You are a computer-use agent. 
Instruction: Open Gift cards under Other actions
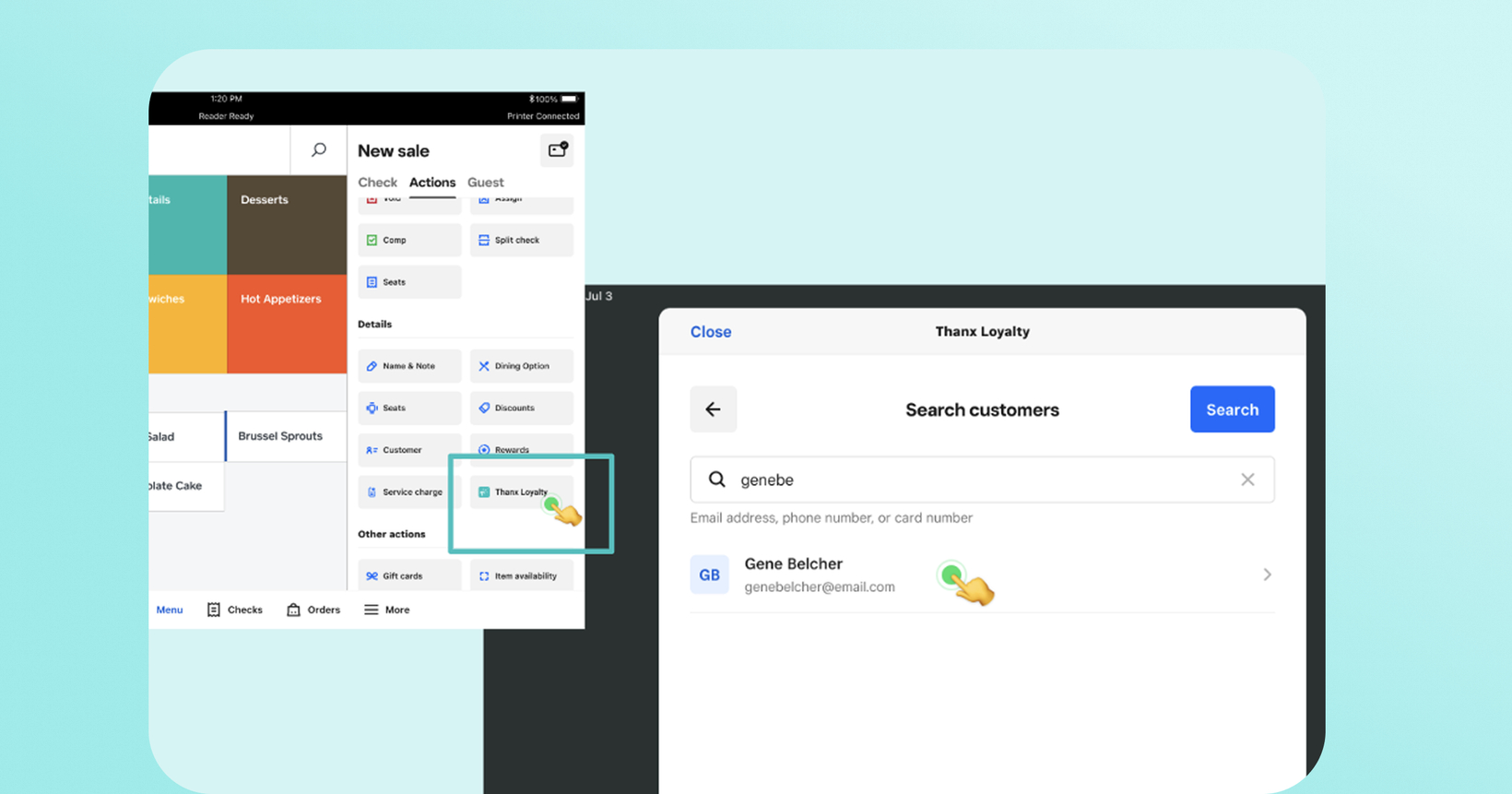coord(409,575)
